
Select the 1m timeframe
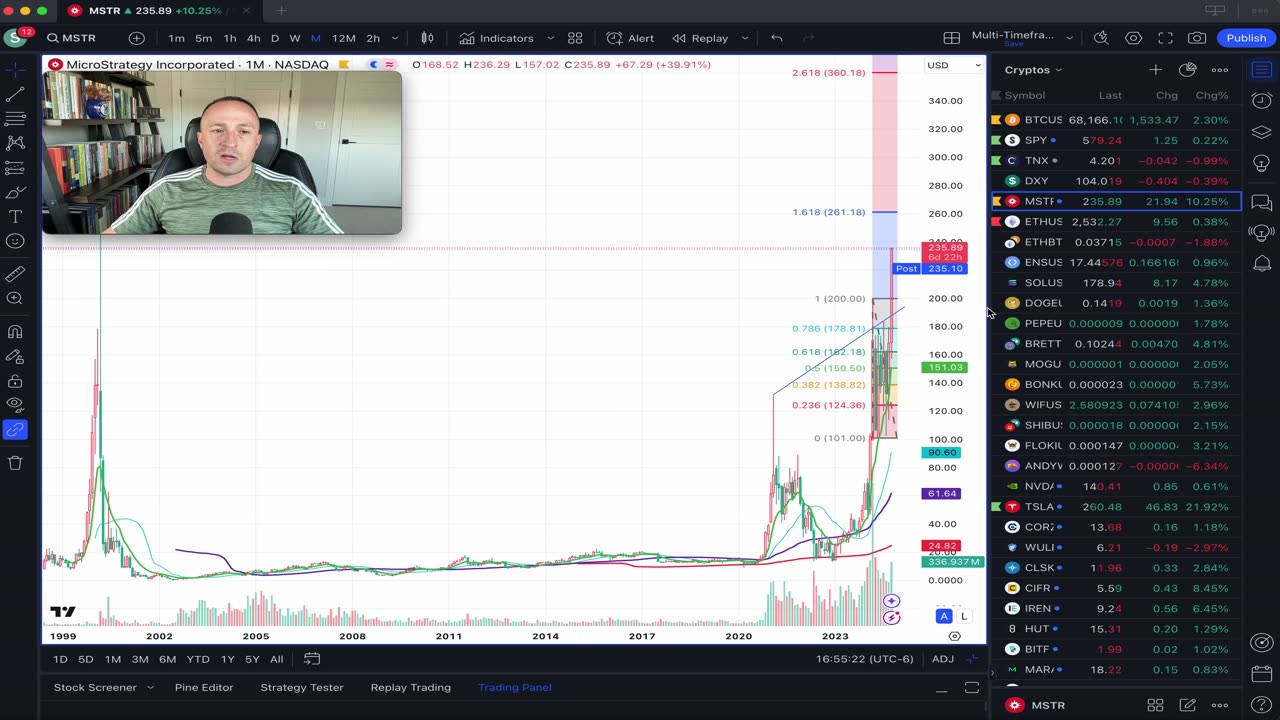point(176,38)
